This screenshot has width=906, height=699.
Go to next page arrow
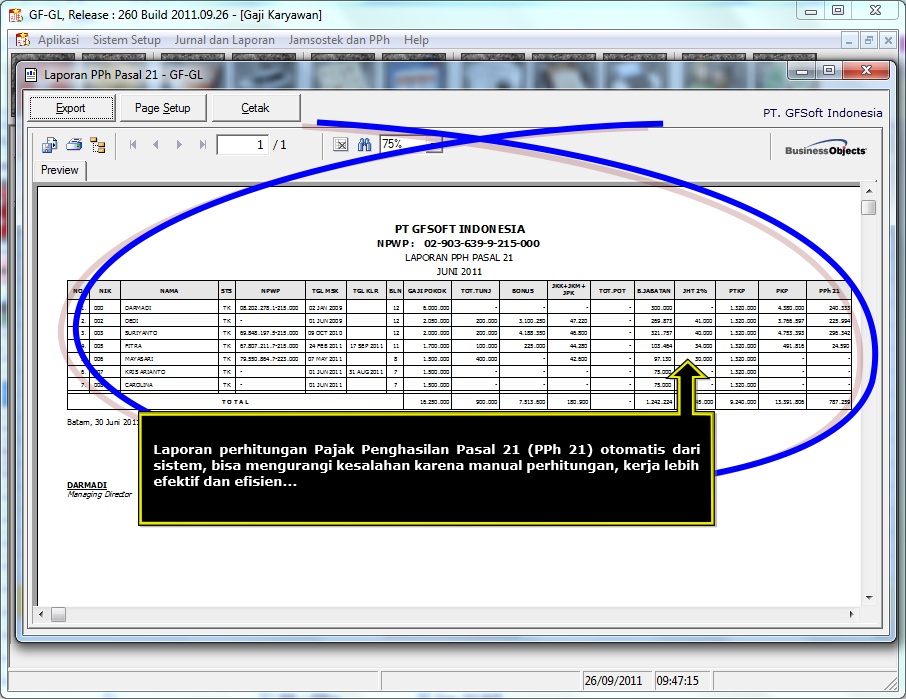pyautogui.click(x=179, y=144)
